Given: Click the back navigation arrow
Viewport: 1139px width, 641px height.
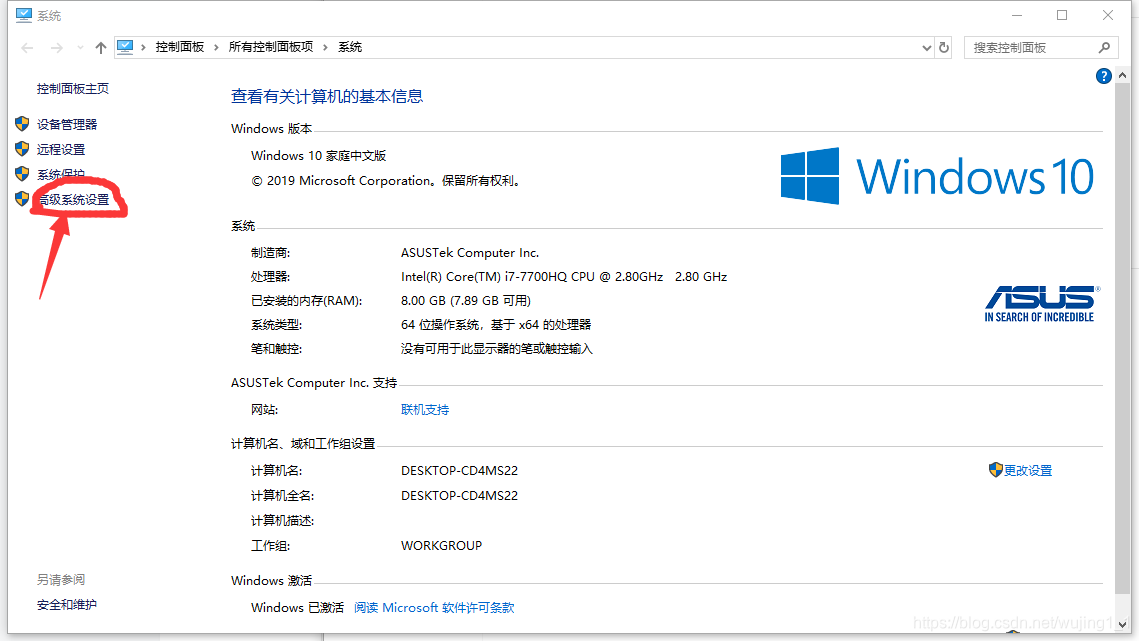Looking at the screenshot, I should coord(28,48).
